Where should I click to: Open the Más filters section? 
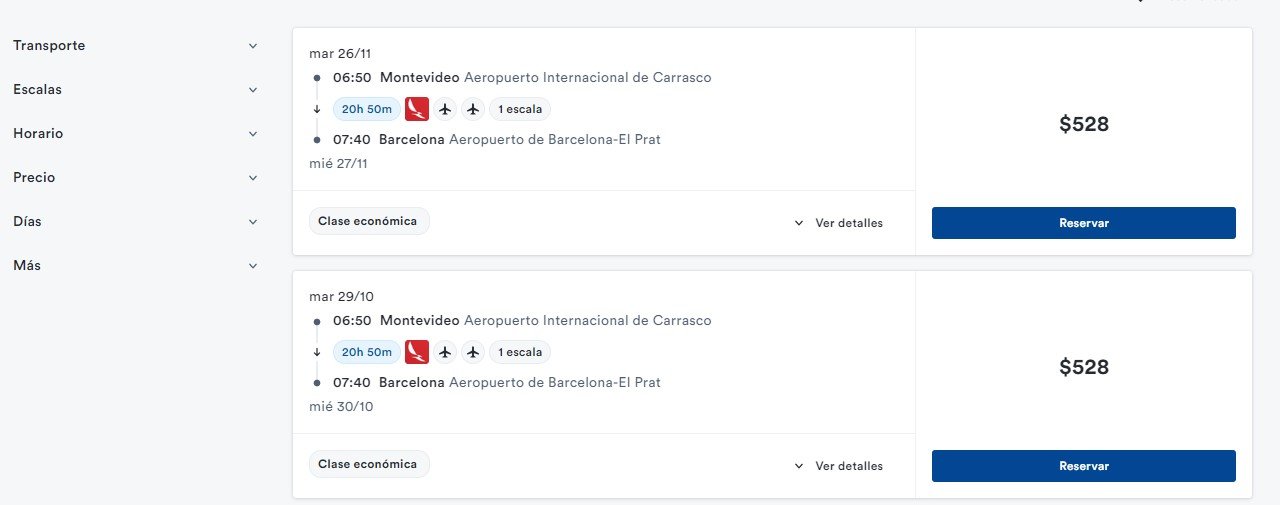coord(253,266)
